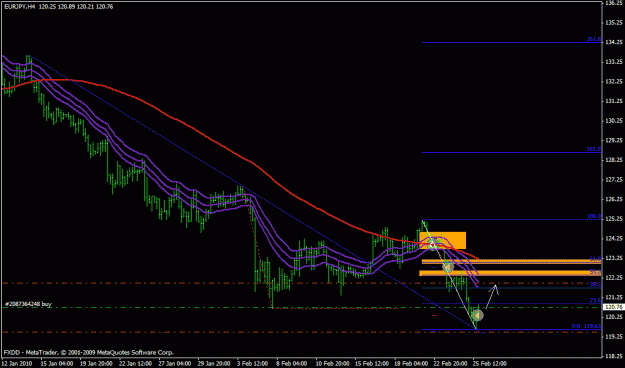This screenshot has height=368, width=625.
Task: Click the 119.25 price axis label
Action: click(614, 337)
